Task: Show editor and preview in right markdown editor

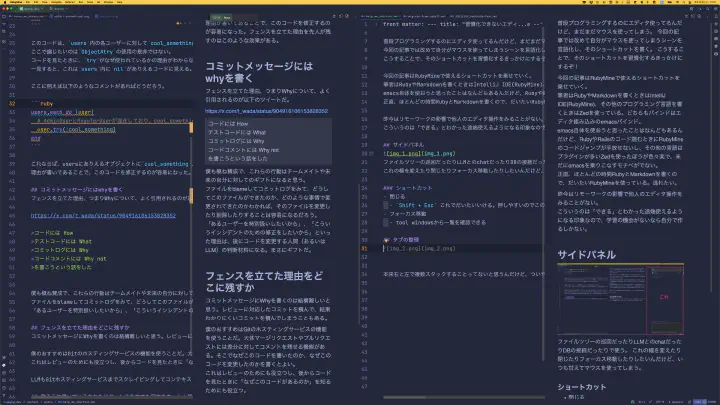Action: pos(692,16)
